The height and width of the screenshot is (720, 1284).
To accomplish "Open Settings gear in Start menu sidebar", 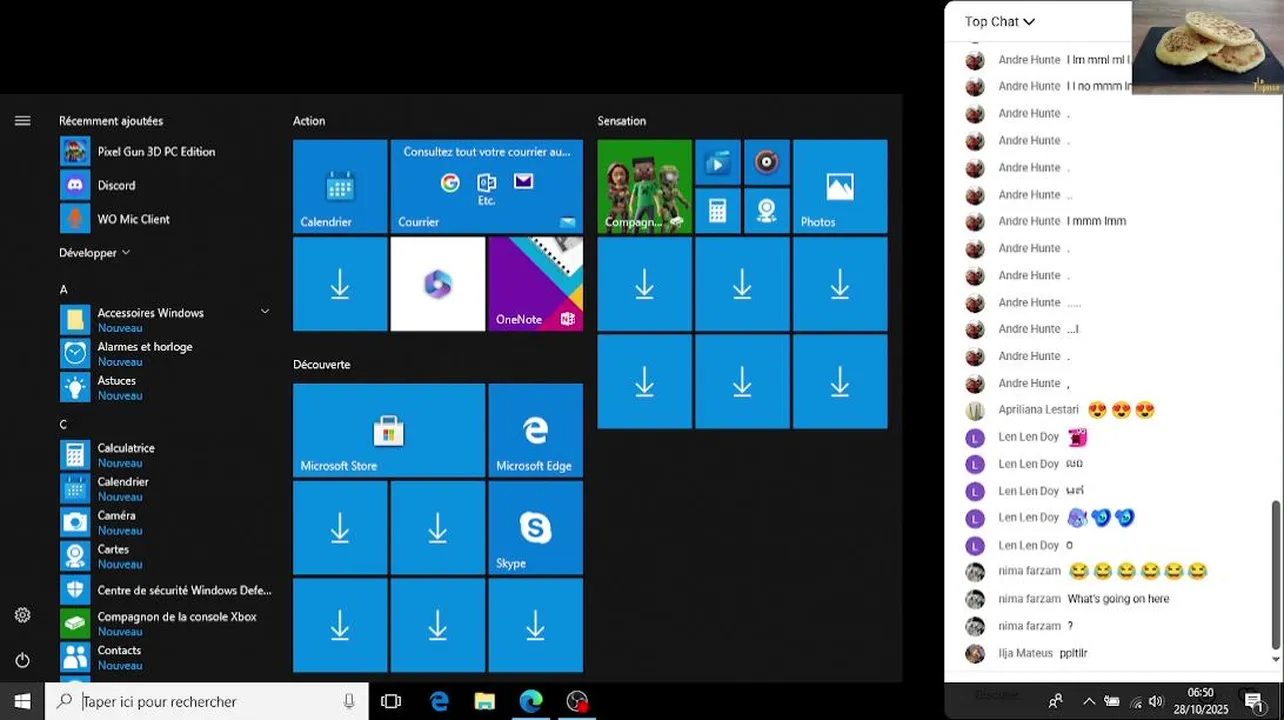I will click(x=22, y=615).
